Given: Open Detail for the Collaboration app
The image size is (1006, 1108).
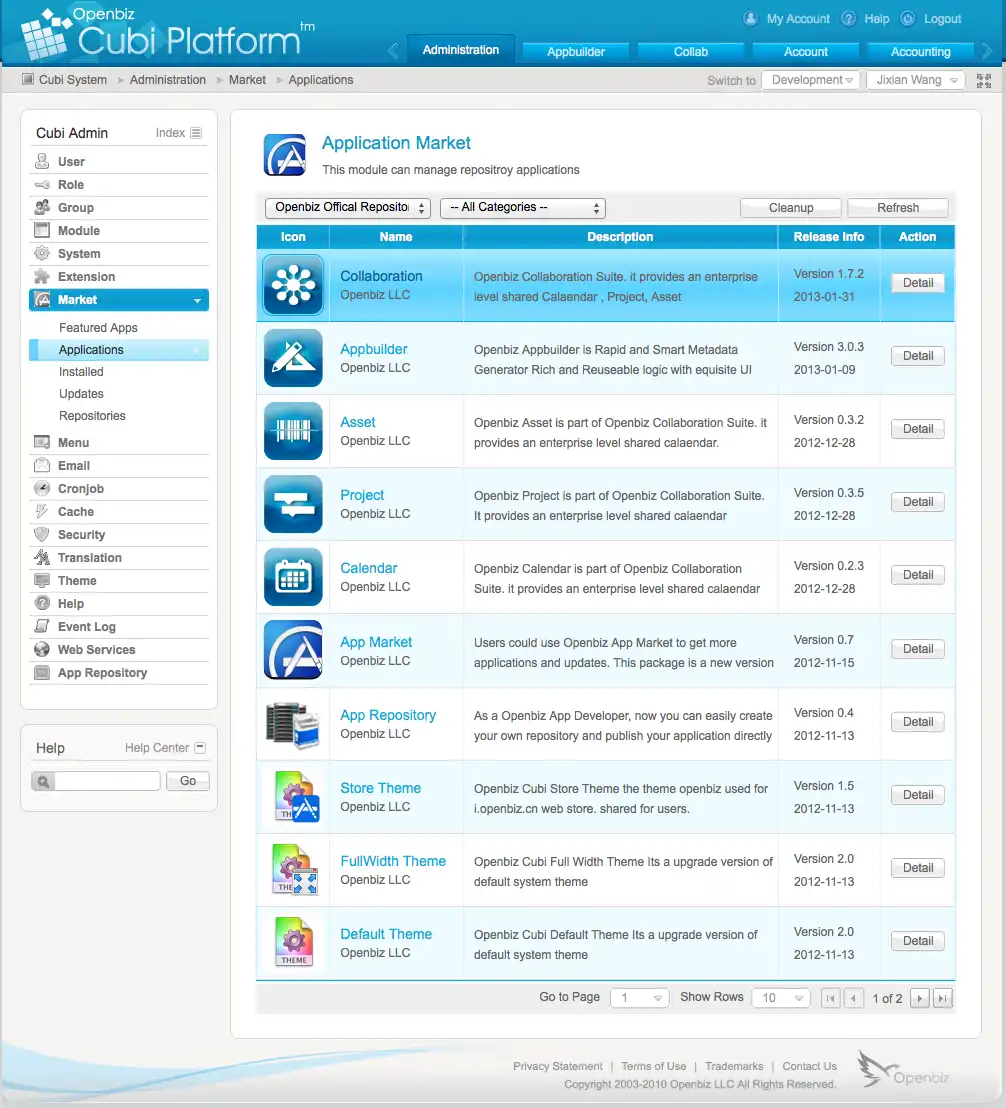Looking at the screenshot, I should tap(918, 283).
